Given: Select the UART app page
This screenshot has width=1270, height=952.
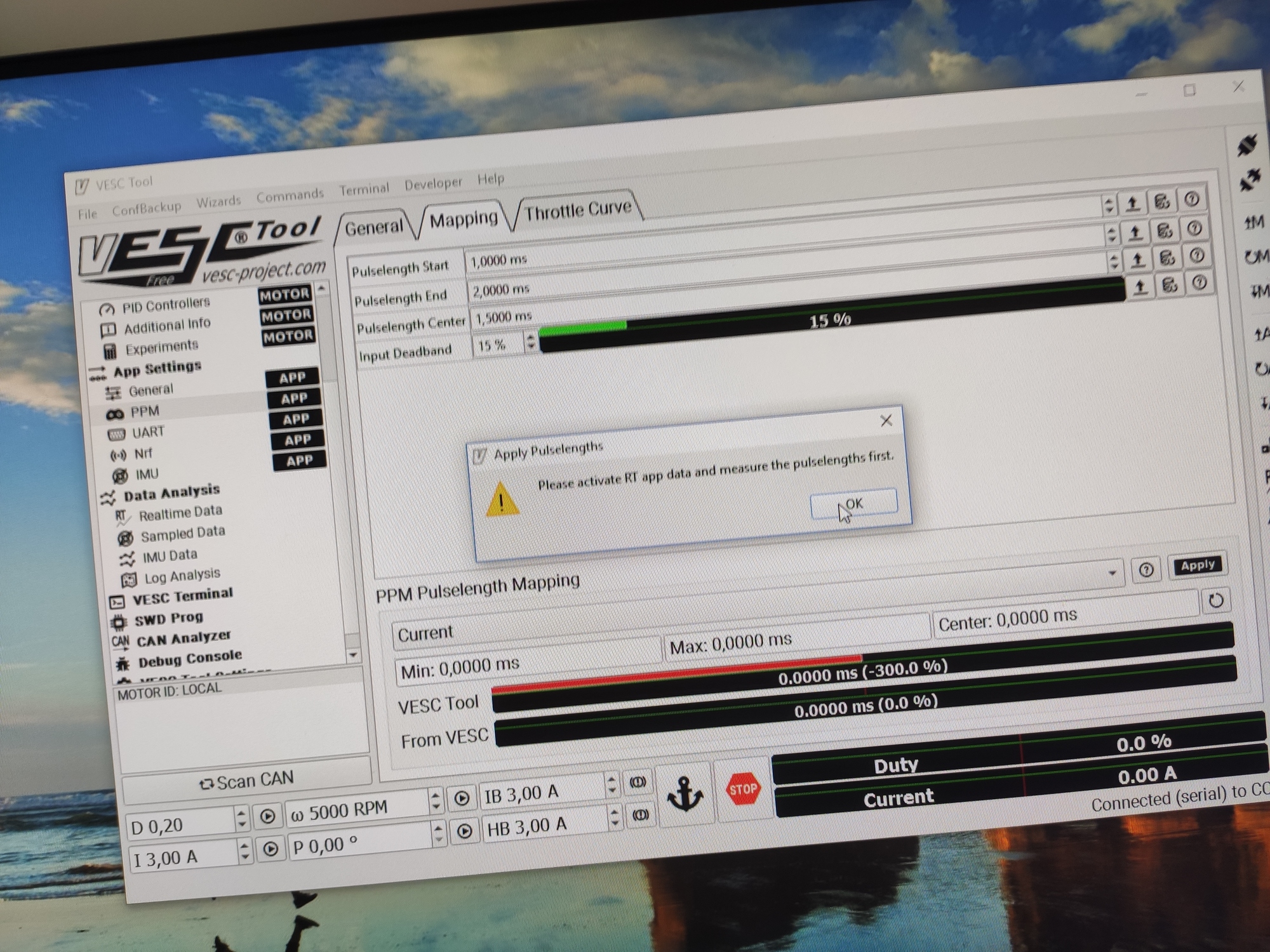Looking at the screenshot, I should click(x=148, y=433).
